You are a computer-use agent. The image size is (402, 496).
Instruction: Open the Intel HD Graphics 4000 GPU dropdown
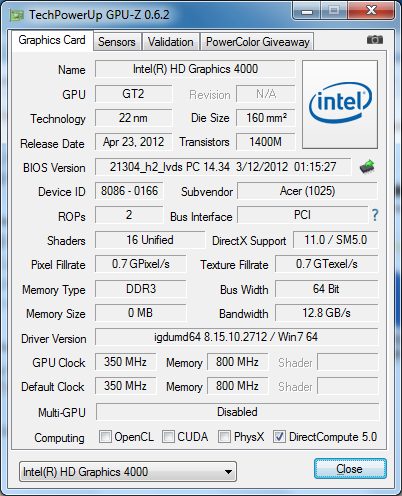click(128, 472)
